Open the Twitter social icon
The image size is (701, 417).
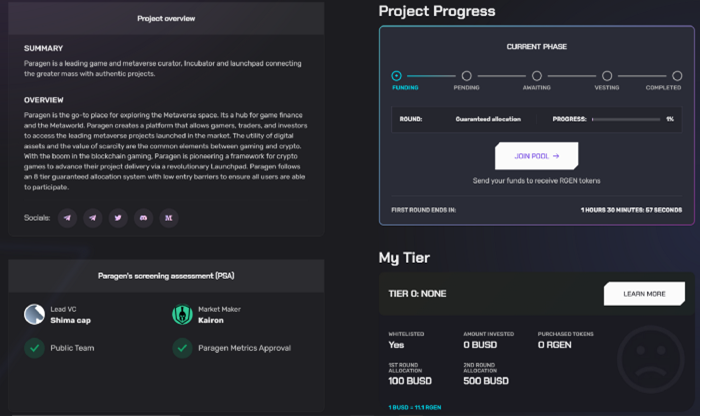[118, 218]
